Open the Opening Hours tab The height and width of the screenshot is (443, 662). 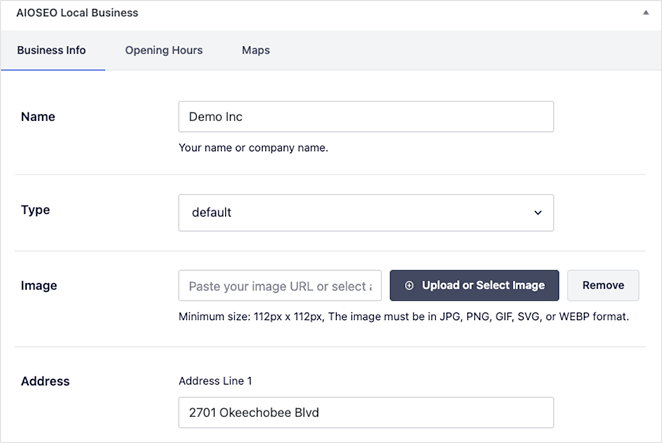tap(164, 50)
